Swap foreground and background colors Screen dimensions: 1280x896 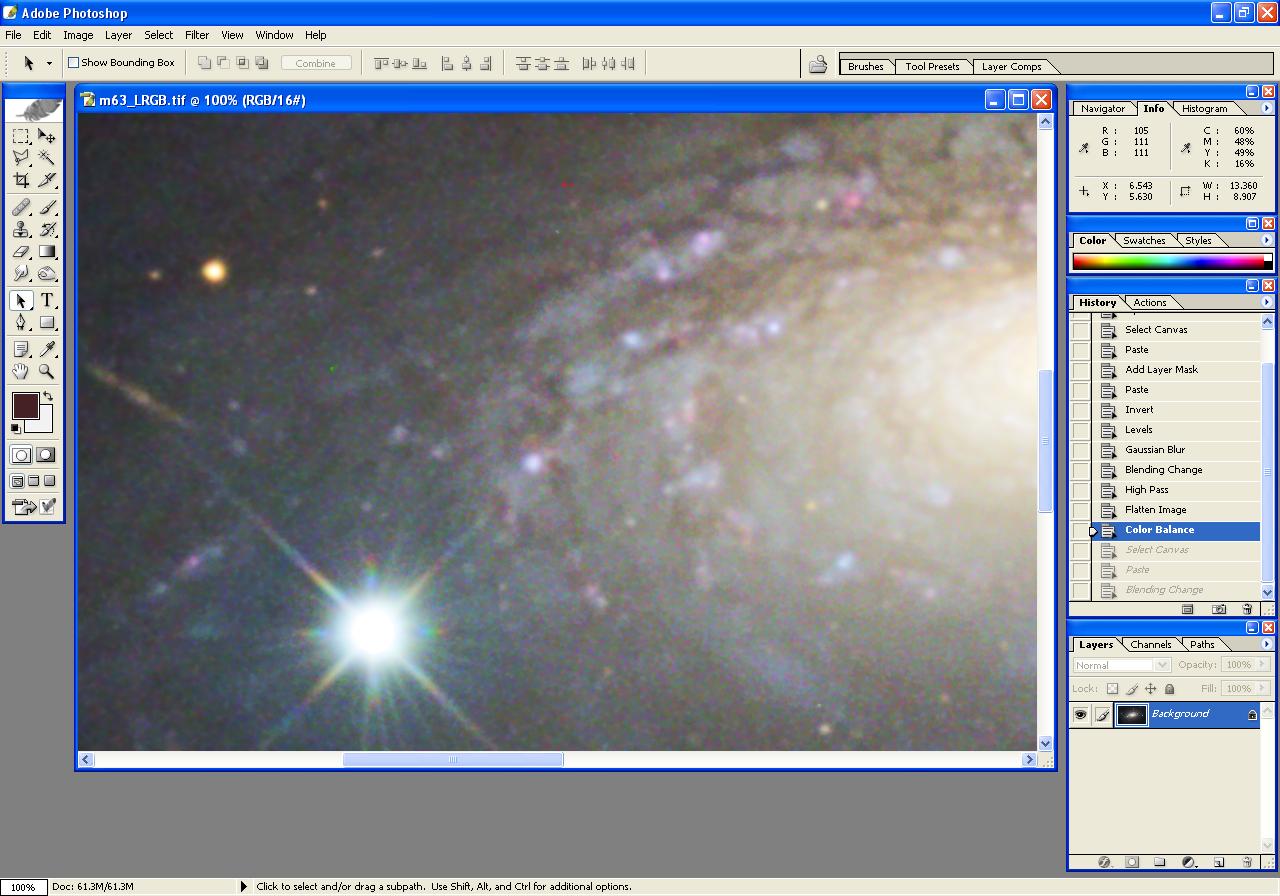[47, 397]
